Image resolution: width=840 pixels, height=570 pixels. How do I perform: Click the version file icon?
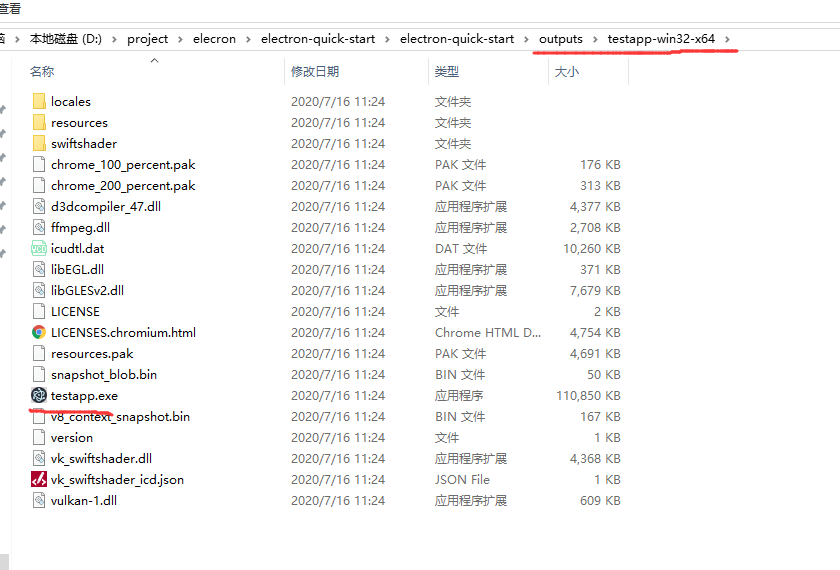click(39, 437)
